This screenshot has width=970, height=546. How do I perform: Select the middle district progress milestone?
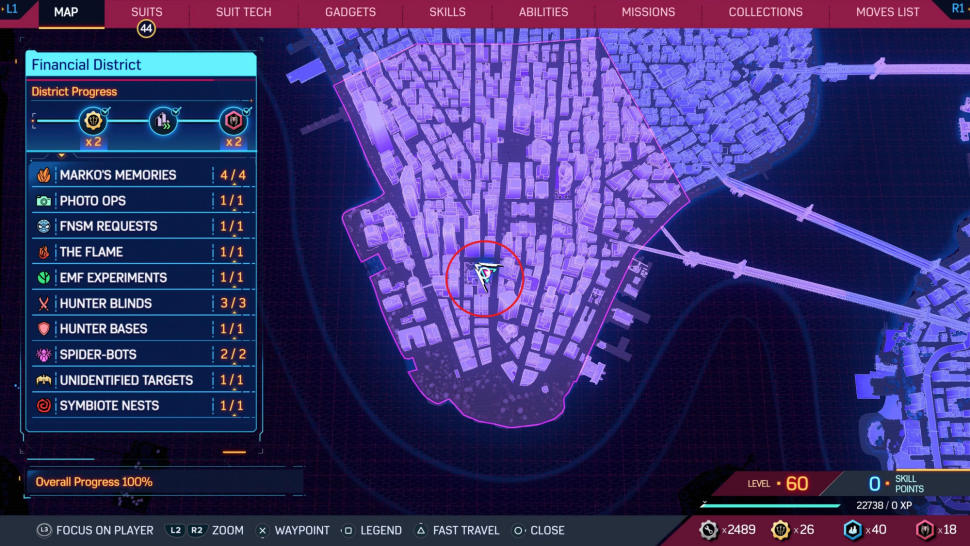click(163, 122)
